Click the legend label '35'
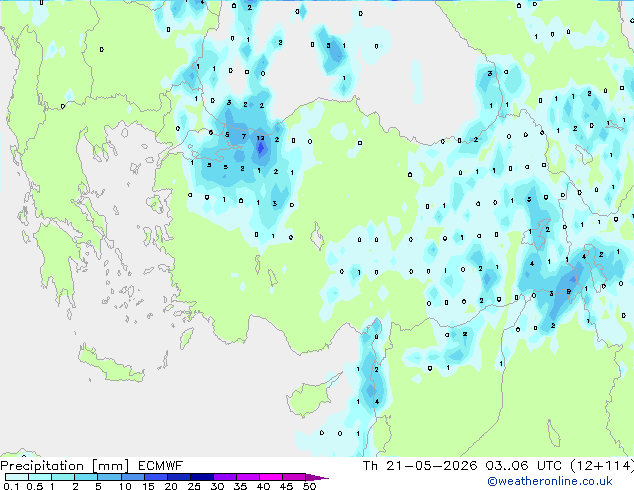The width and height of the screenshot is (634, 490). pyautogui.click(x=240, y=486)
